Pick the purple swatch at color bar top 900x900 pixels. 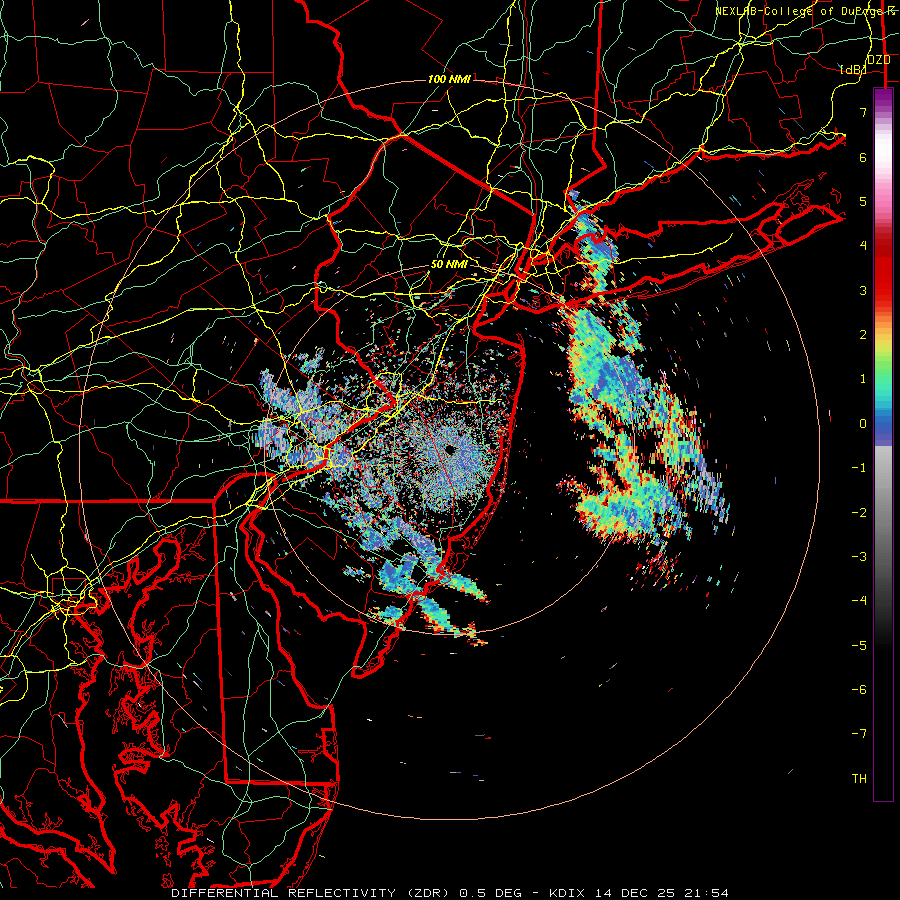coord(883,95)
